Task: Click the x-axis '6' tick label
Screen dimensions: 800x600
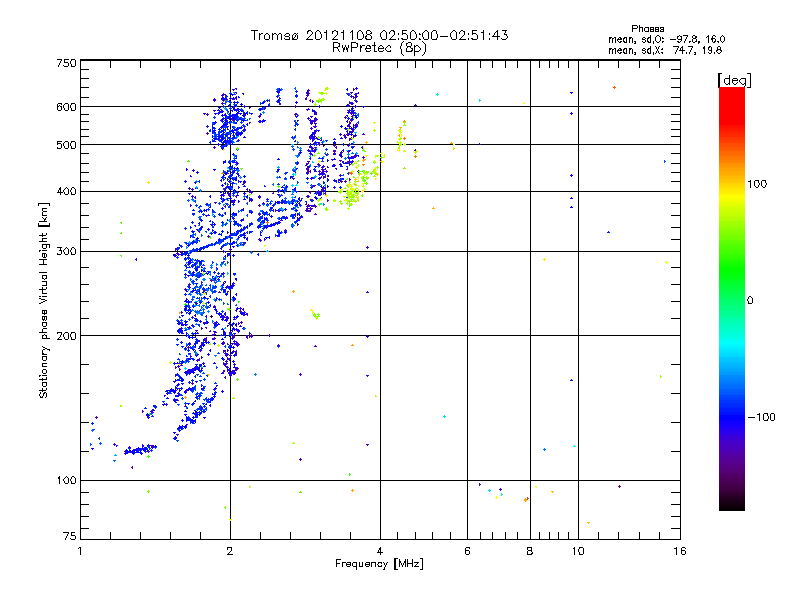Action: pyautogui.click(x=467, y=551)
